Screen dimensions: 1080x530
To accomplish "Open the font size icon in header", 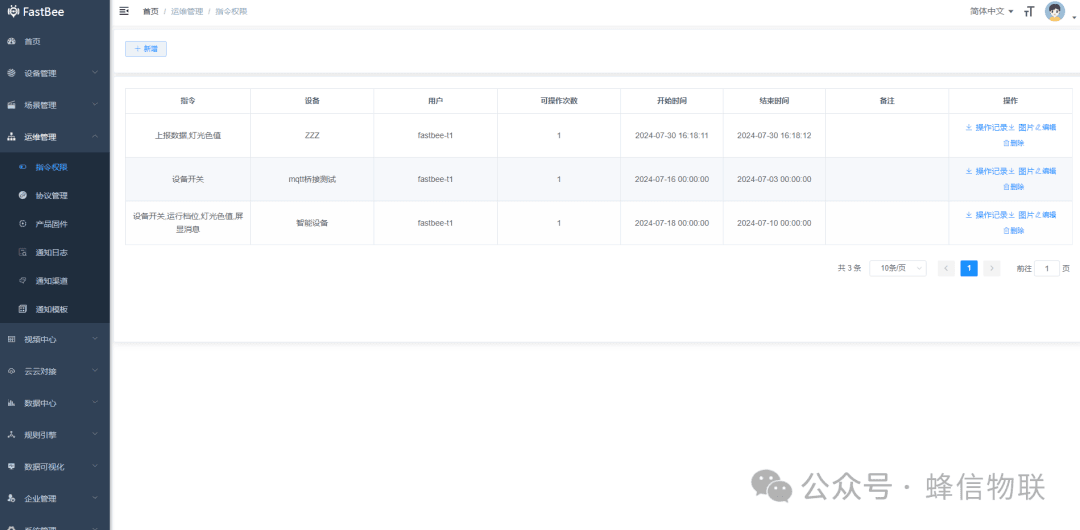I will pos(1029,12).
